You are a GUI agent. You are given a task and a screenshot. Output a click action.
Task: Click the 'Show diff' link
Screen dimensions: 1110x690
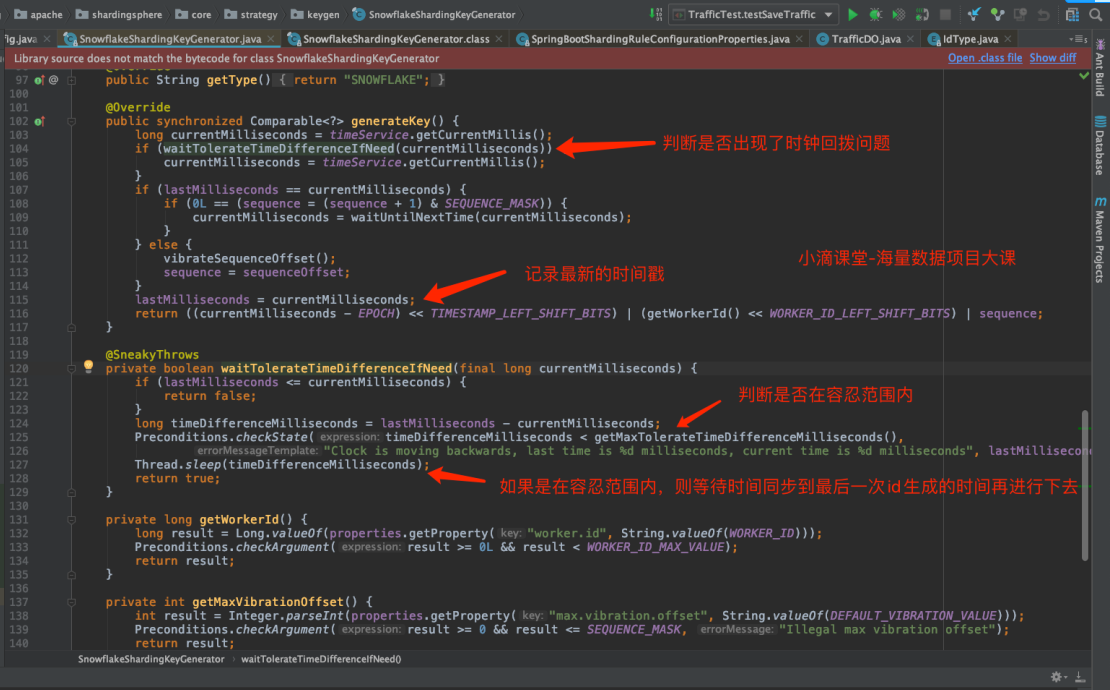[x=1053, y=58]
